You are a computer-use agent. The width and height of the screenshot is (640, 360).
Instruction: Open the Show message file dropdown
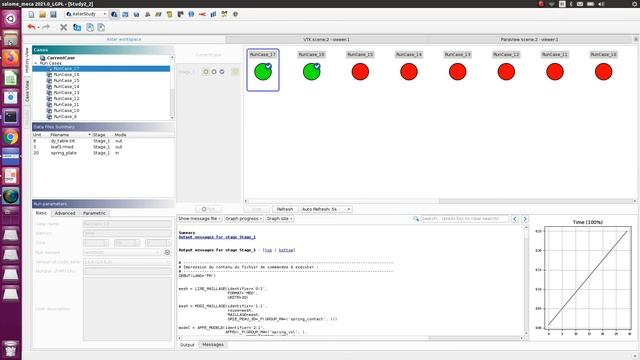(x=199, y=219)
